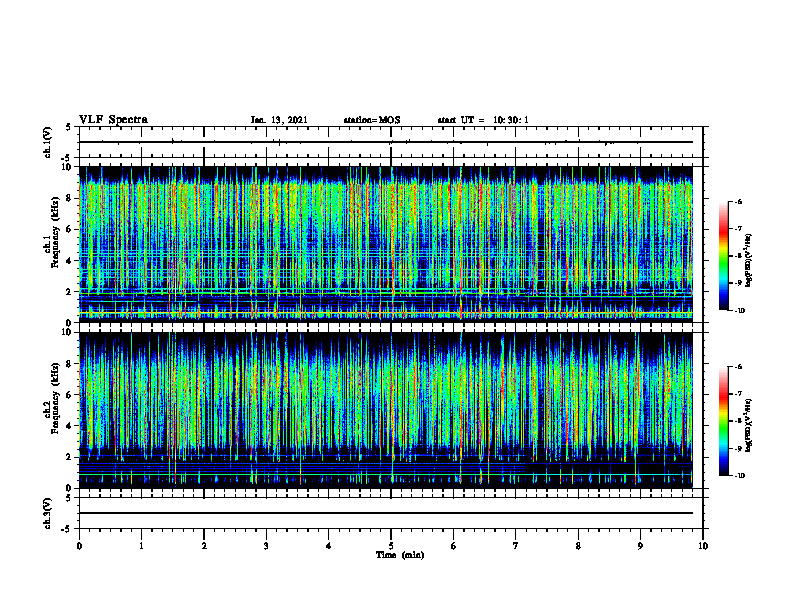This screenshot has height=612, width=792.
Task: Click the "9" tick on the time axis
Action: point(640,546)
